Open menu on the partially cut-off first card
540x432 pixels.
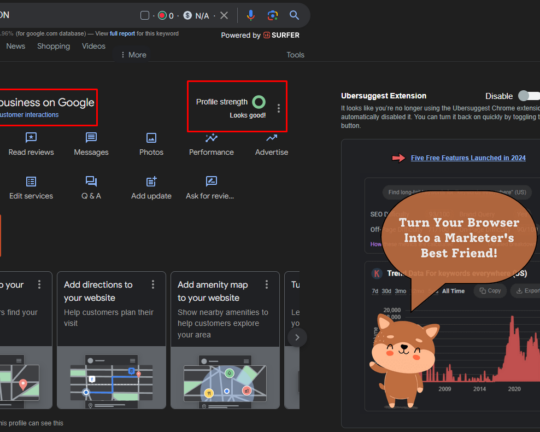[x=39, y=284]
